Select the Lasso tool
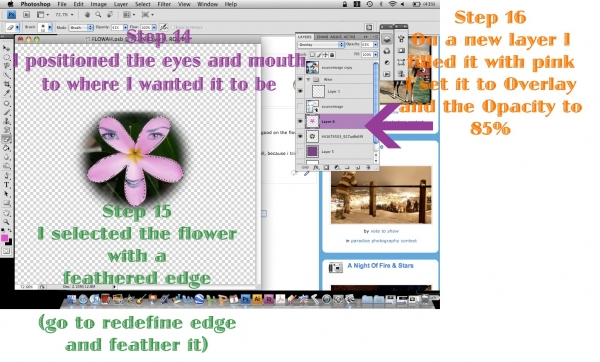Image resolution: width=600 pixels, height=362 pixels. 6,66
